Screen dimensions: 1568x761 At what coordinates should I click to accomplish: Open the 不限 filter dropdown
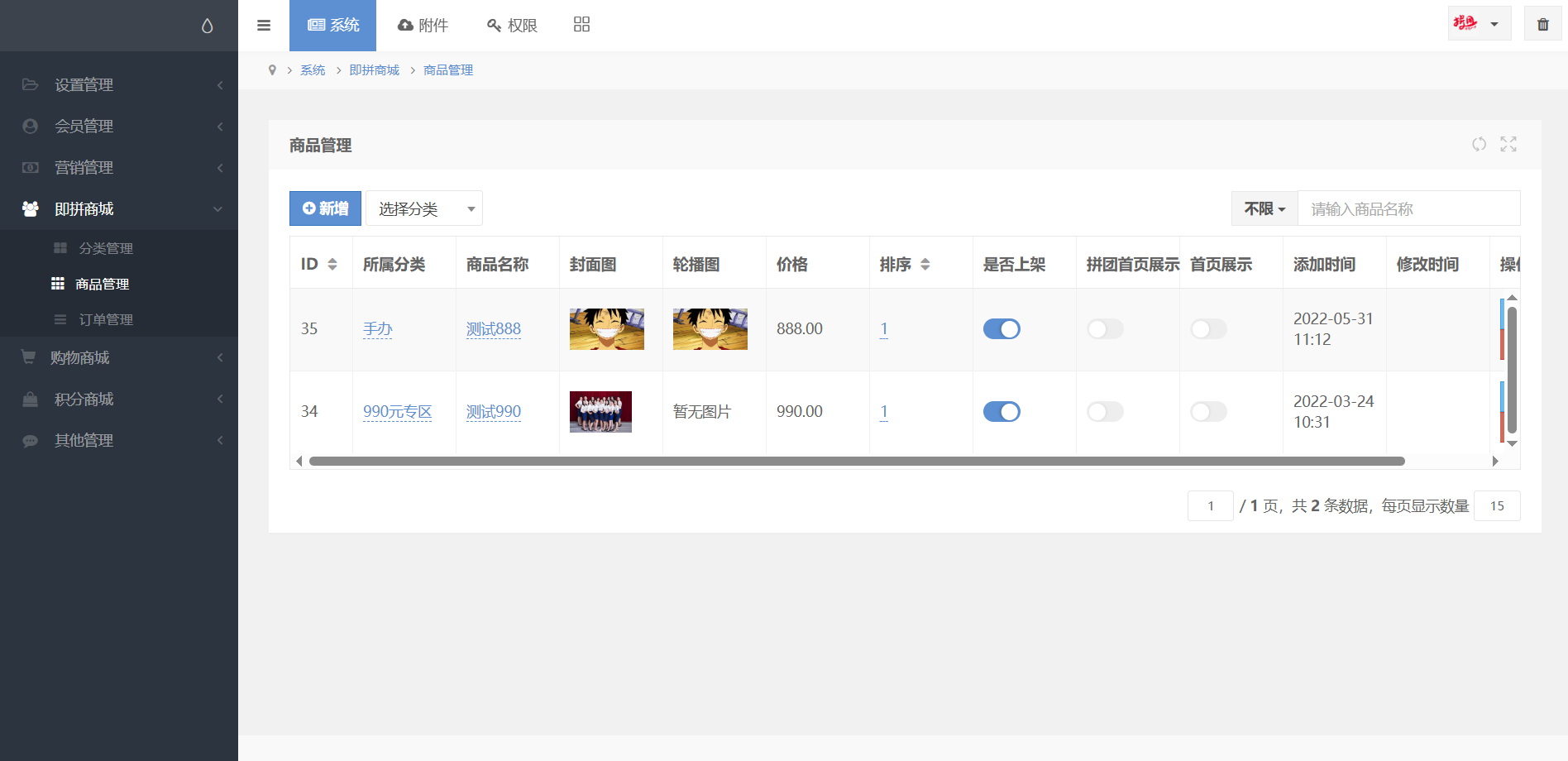(x=1264, y=208)
